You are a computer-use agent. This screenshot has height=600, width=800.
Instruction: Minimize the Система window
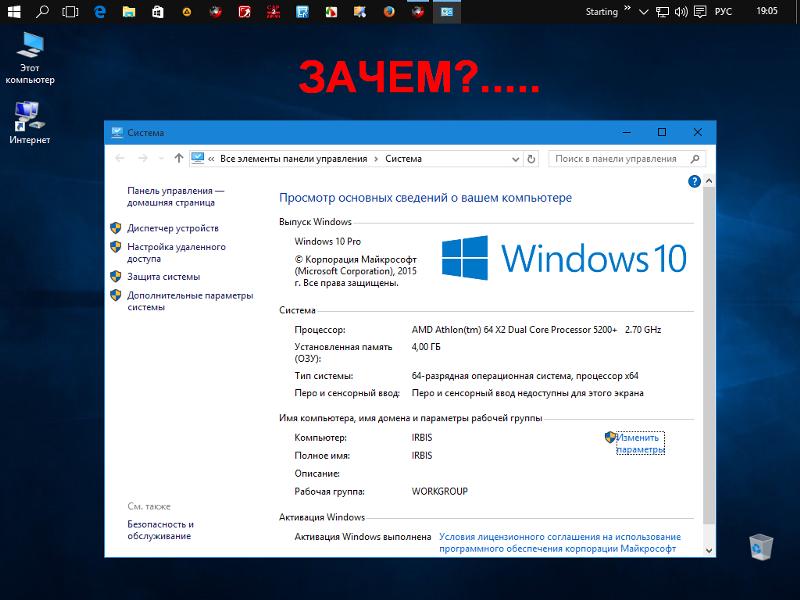click(x=627, y=132)
